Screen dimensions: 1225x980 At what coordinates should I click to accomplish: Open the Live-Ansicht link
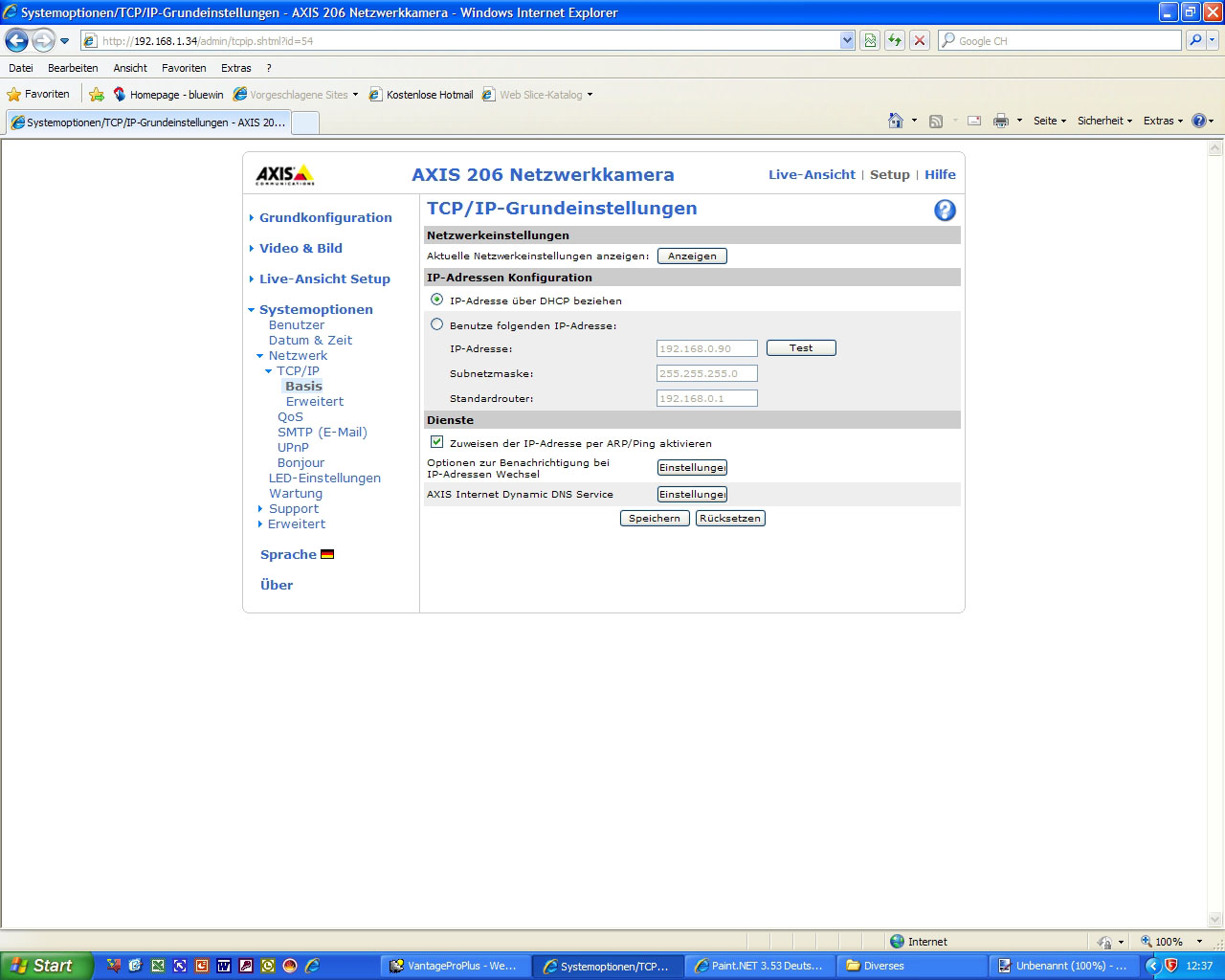tap(812, 174)
